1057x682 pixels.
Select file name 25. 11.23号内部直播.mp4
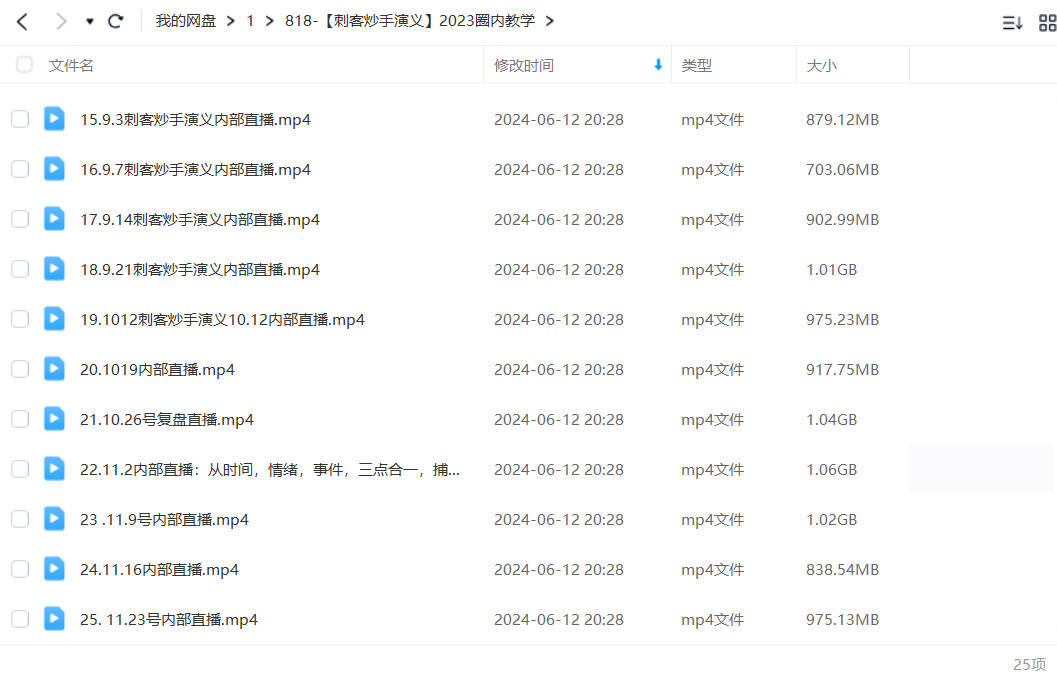169,620
